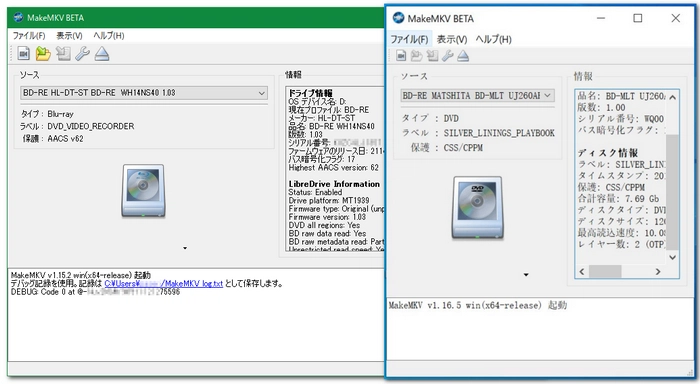Click the backup disc icon in left MakeMKV toolbar
The width and height of the screenshot is (700, 384).
pos(63,54)
